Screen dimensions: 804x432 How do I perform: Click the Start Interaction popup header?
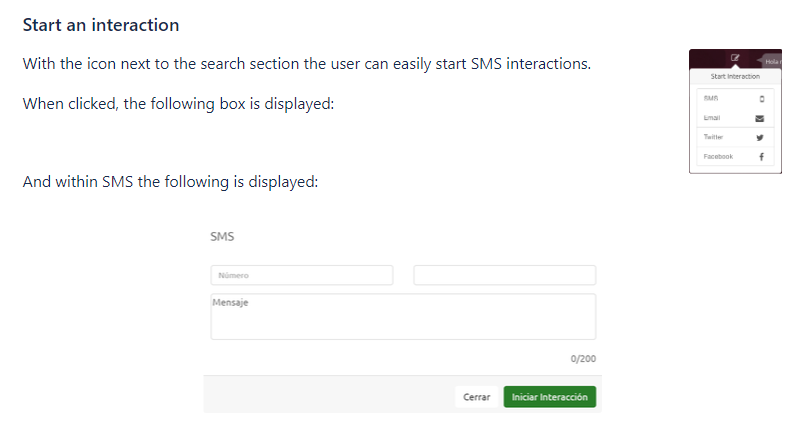(x=735, y=77)
